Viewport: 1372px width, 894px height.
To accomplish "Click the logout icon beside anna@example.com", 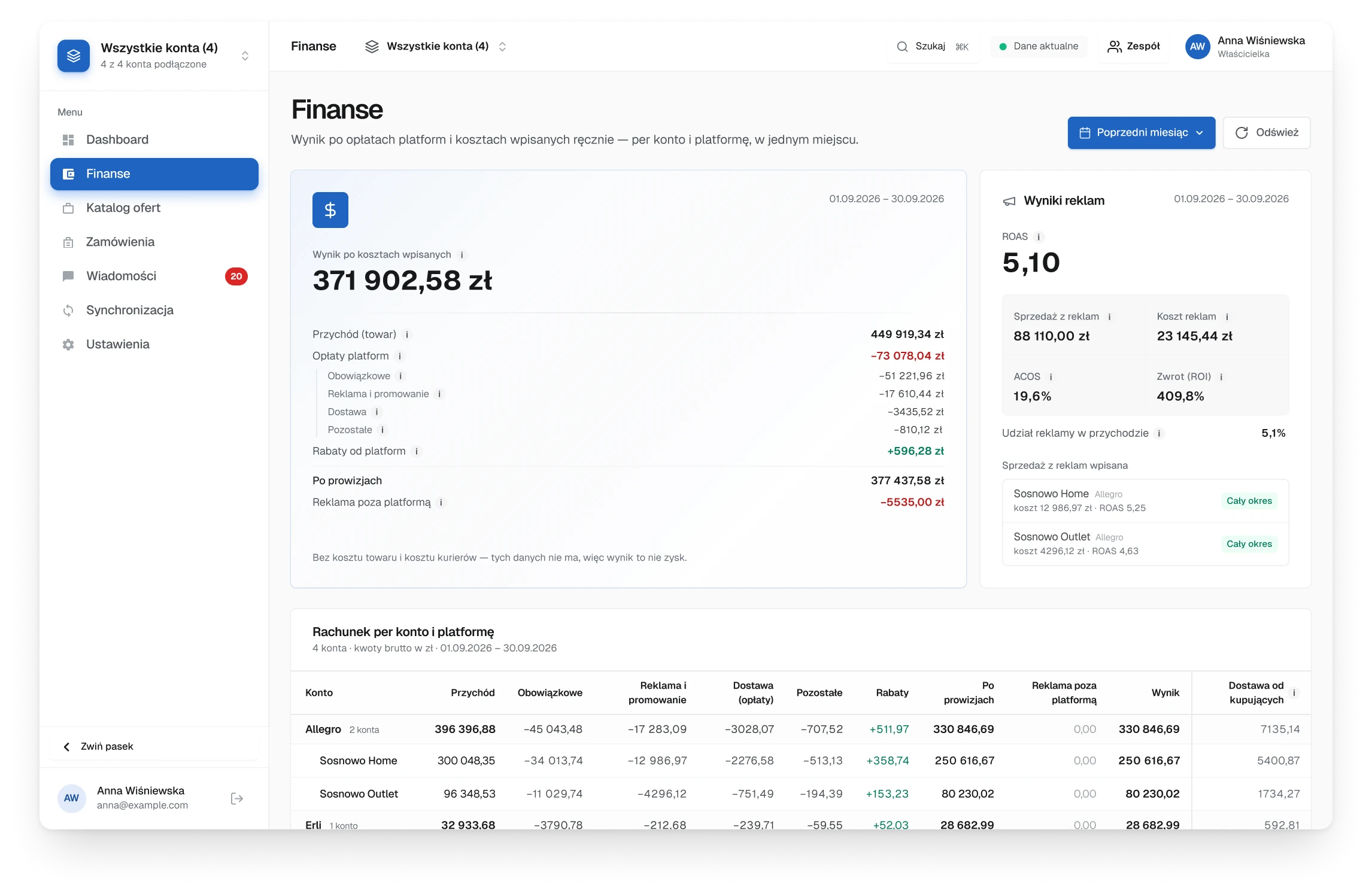I will [237, 798].
